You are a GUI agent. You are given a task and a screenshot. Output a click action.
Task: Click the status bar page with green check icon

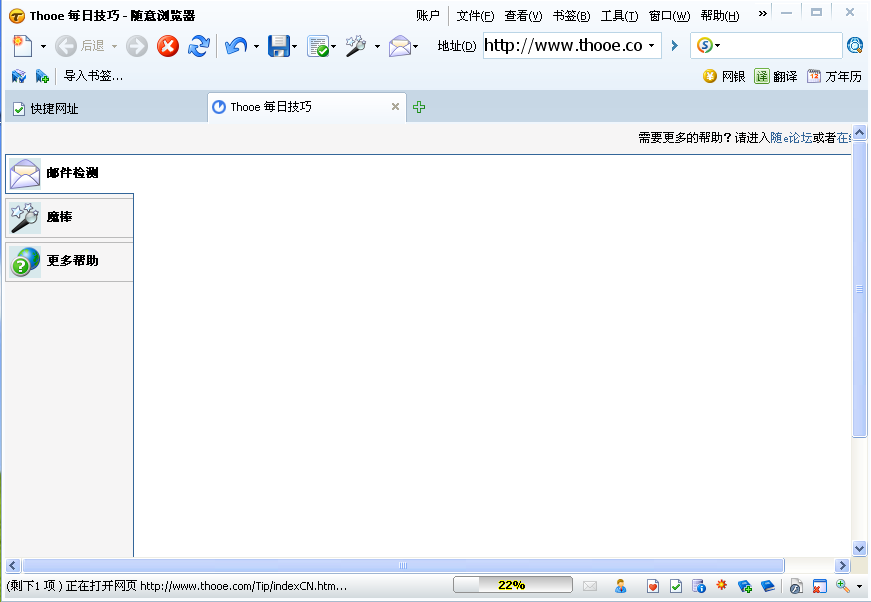pos(676,586)
